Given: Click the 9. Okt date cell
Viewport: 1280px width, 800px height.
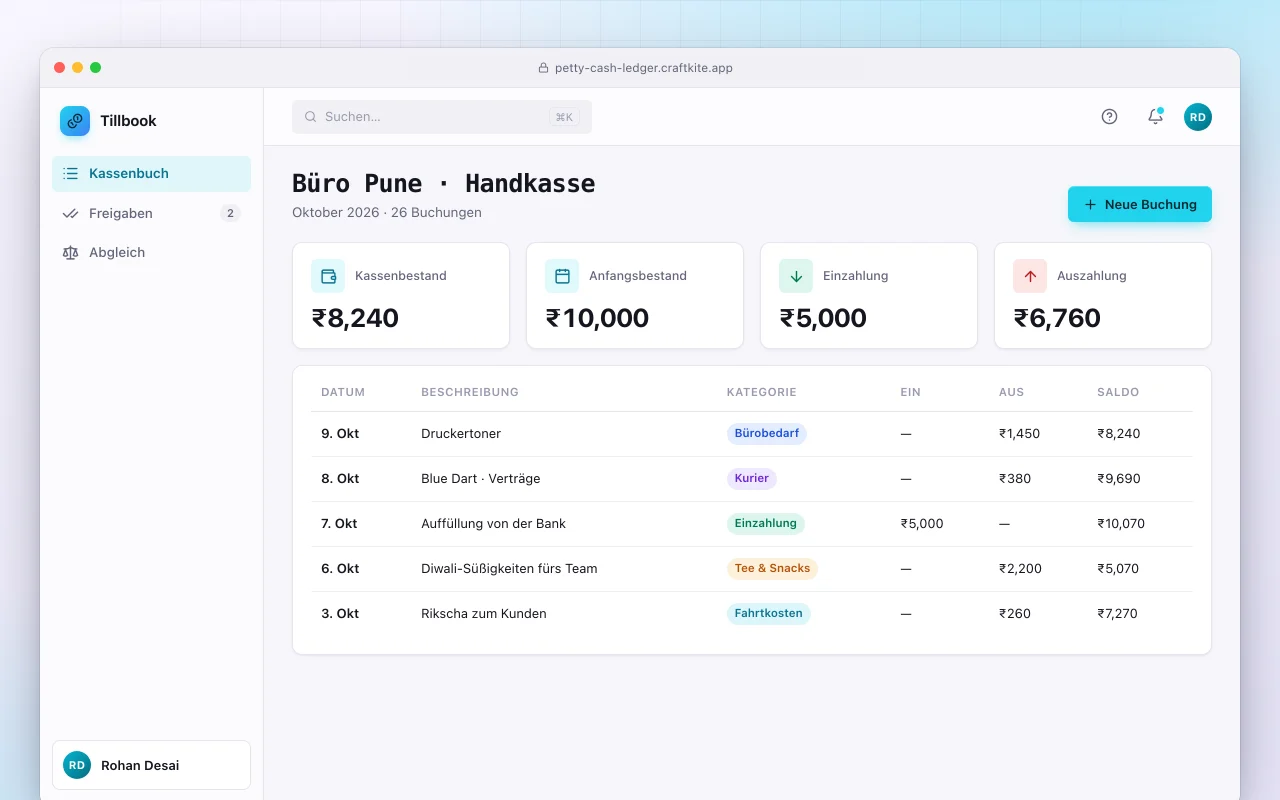Looking at the screenshot, I should [340, 434].
